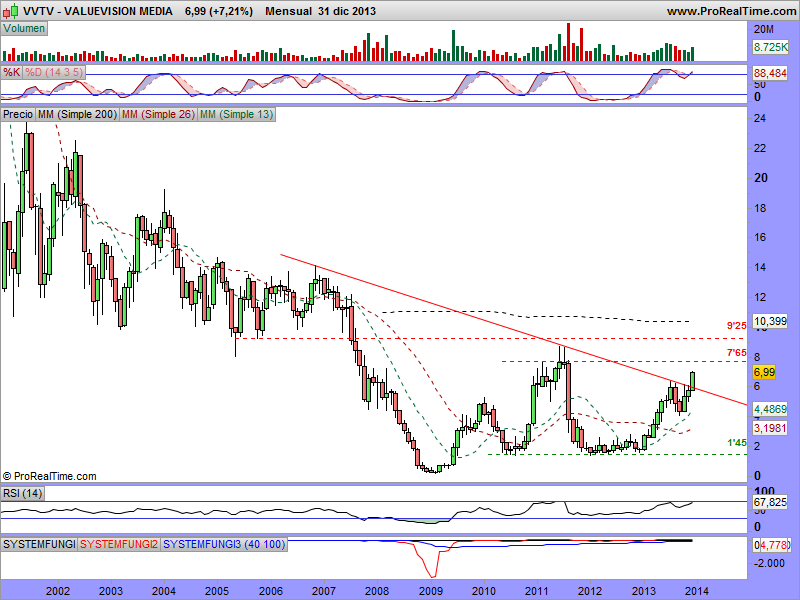This screenshot has height=600, width=800.
Task: Click the 6,99 (+7,21%) price quote
Action: click(x=219, y=11)
